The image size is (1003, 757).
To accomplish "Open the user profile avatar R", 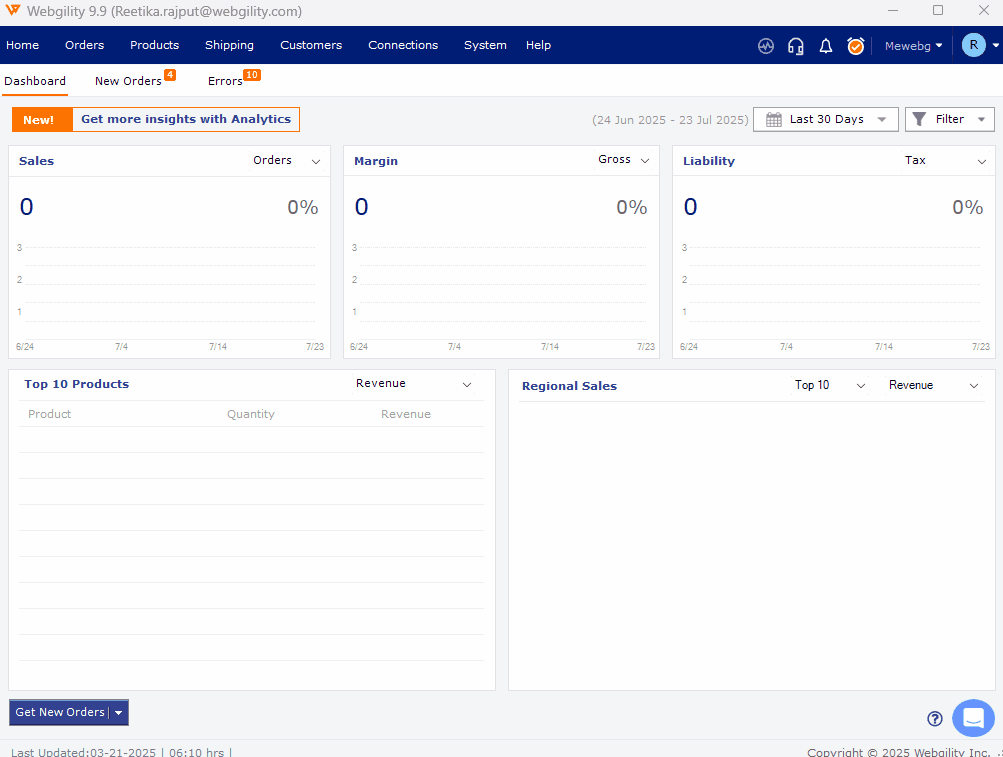I will [973, 45].
